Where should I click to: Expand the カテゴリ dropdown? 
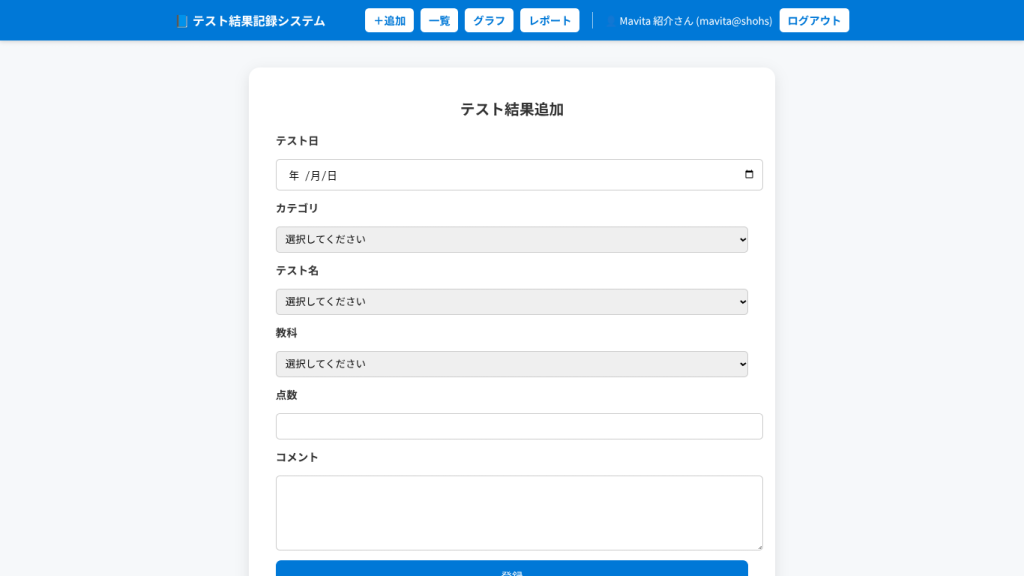click(511, 240)
